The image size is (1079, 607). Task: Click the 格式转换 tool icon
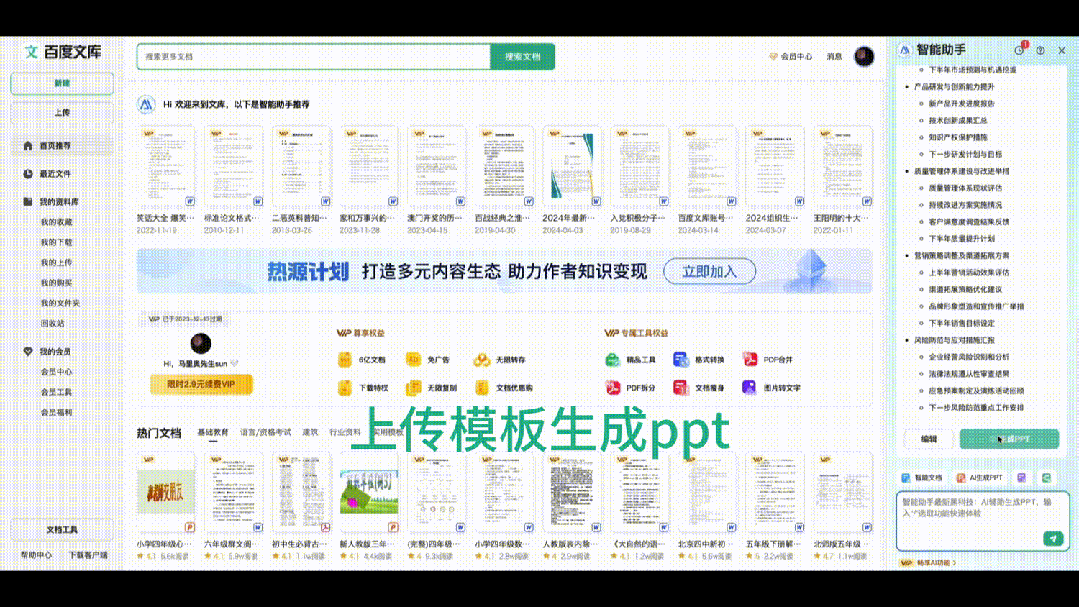click(x=681, y=360)
